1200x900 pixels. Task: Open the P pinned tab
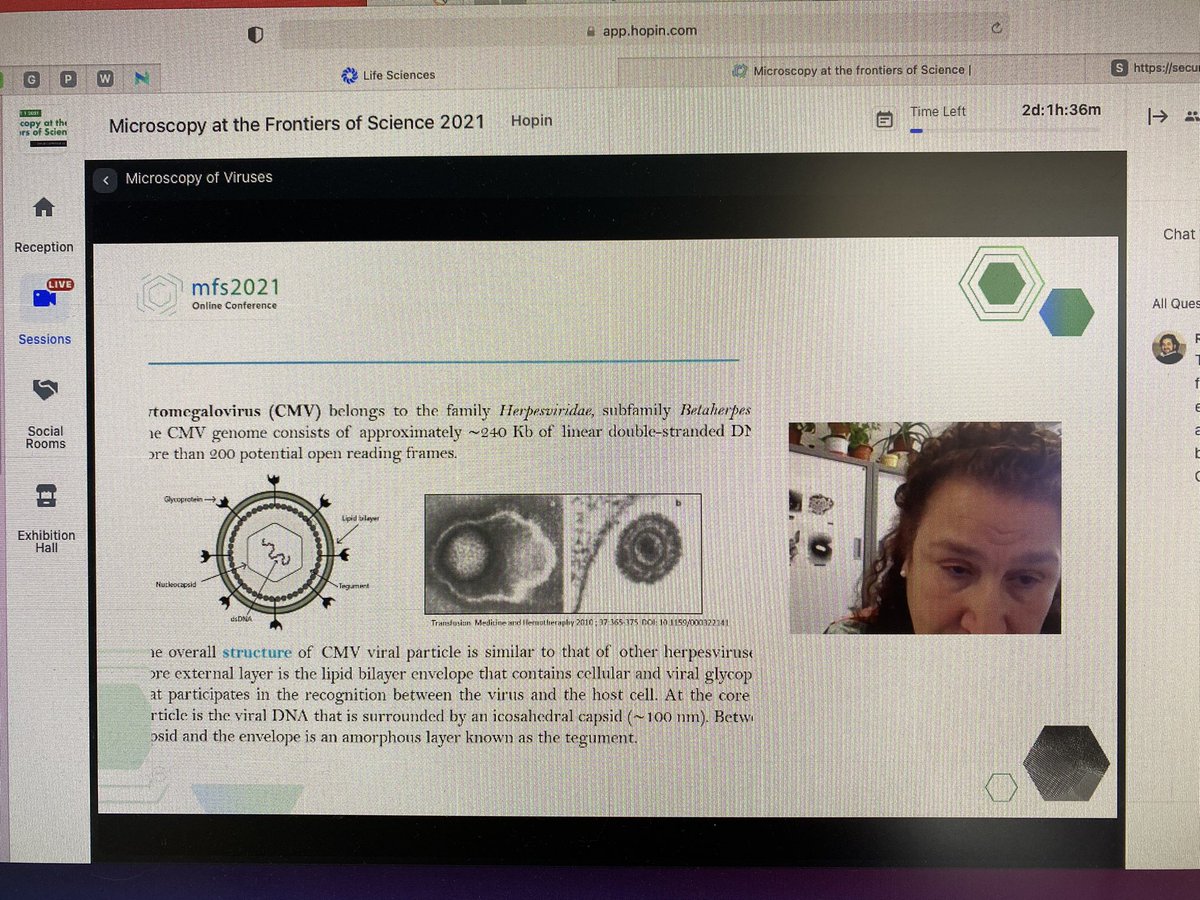(x=69, y=78)
